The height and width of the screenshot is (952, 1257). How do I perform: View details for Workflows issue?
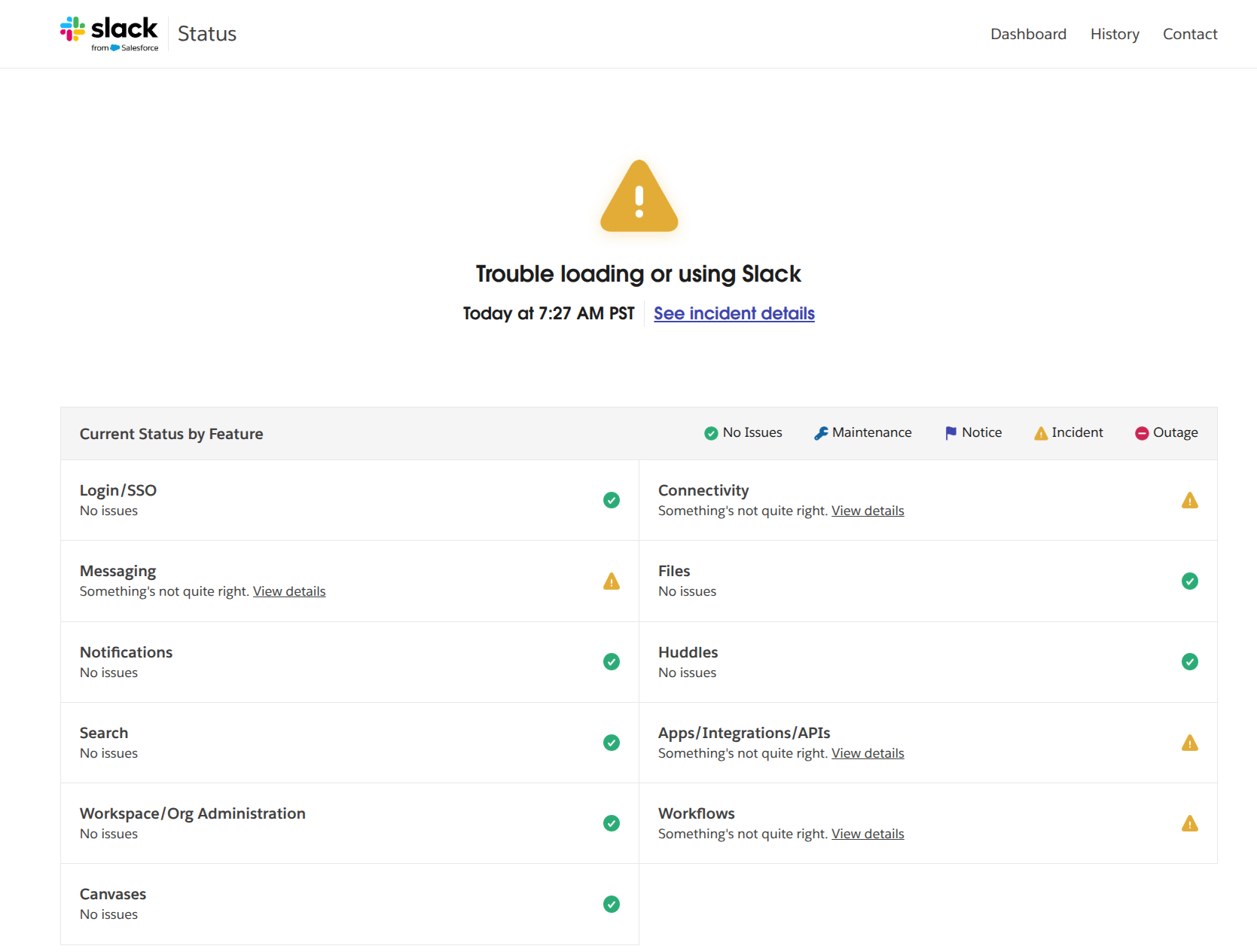(867, 834)
